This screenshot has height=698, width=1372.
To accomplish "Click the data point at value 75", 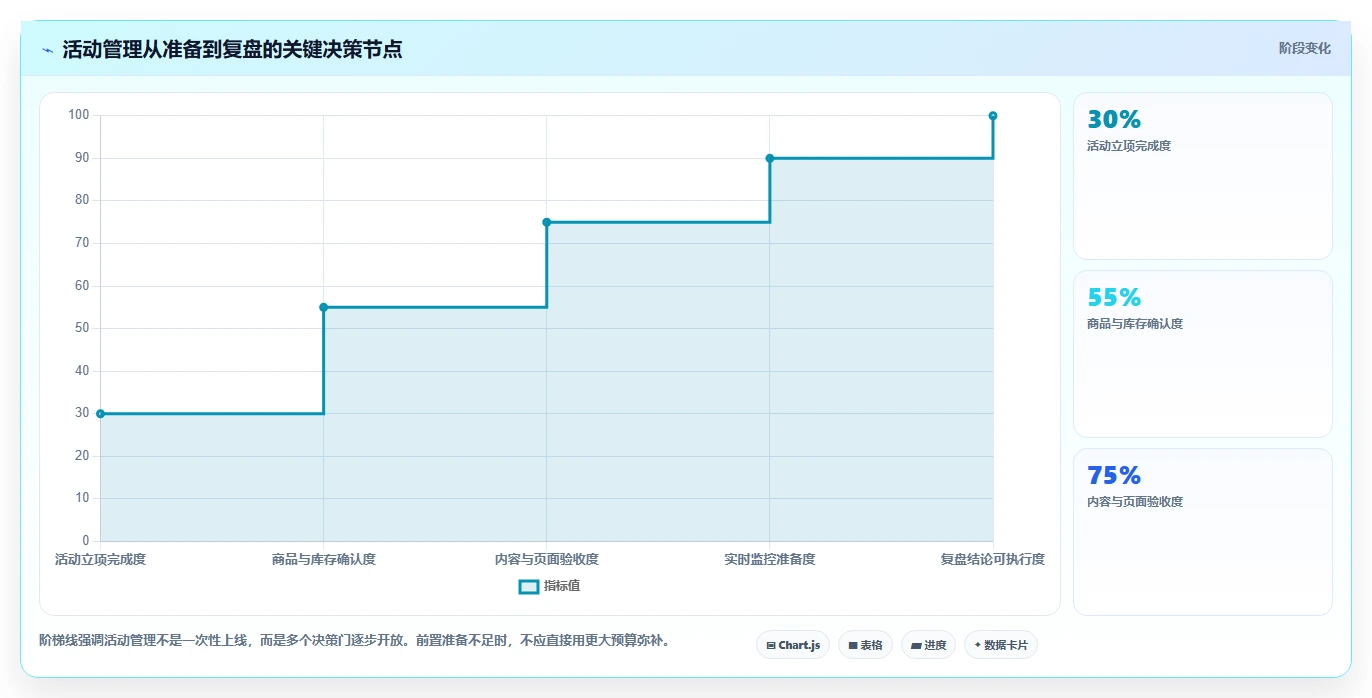I will pyautogui.click(x=546, y=222).
